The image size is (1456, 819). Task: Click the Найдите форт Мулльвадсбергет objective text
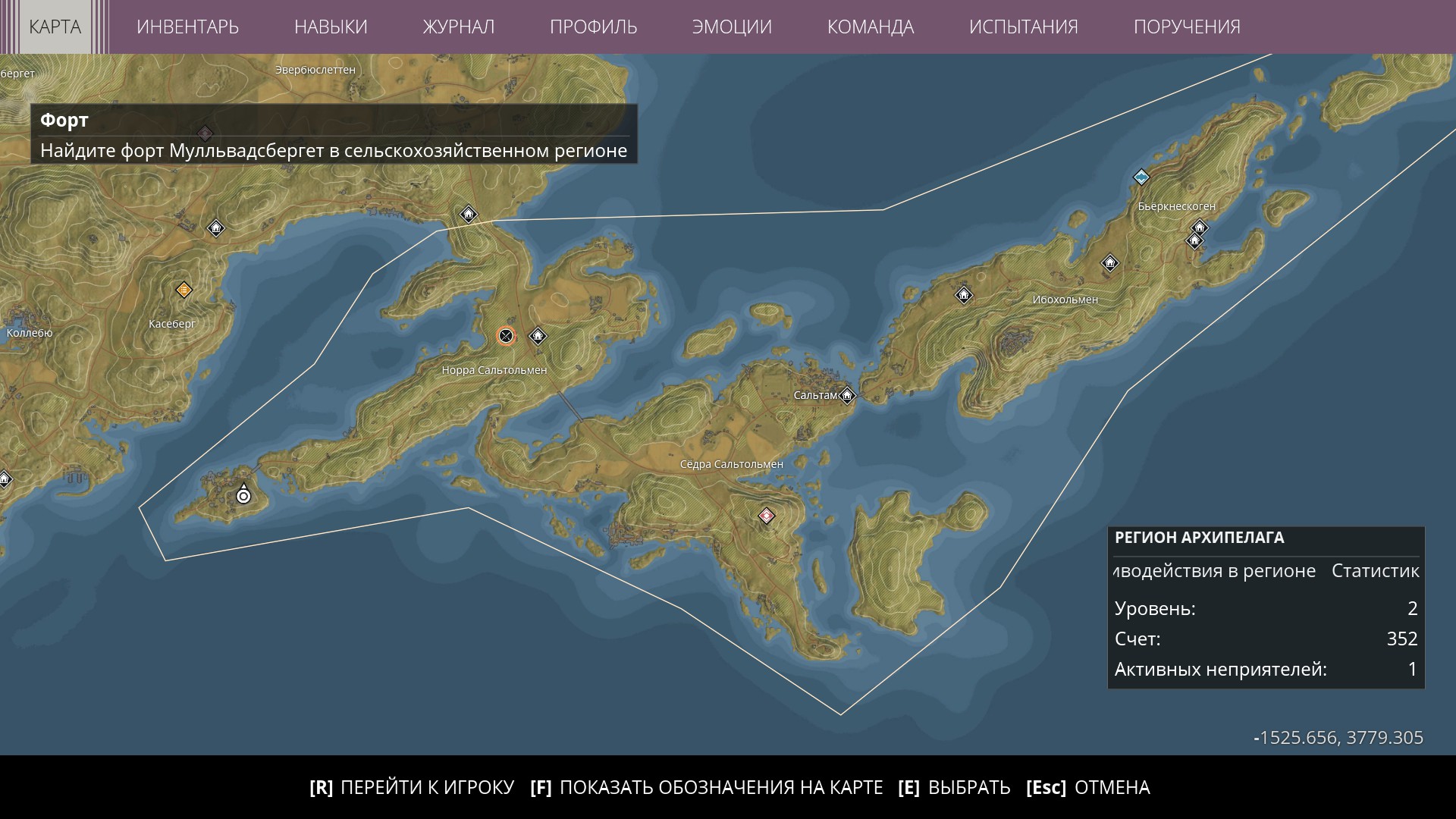334,150
